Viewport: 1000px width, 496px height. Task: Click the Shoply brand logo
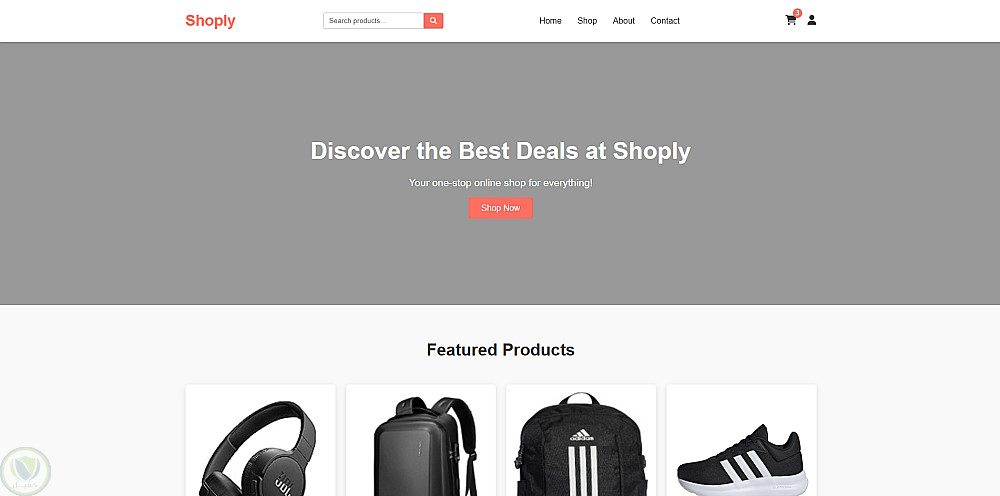click(210, 21)
